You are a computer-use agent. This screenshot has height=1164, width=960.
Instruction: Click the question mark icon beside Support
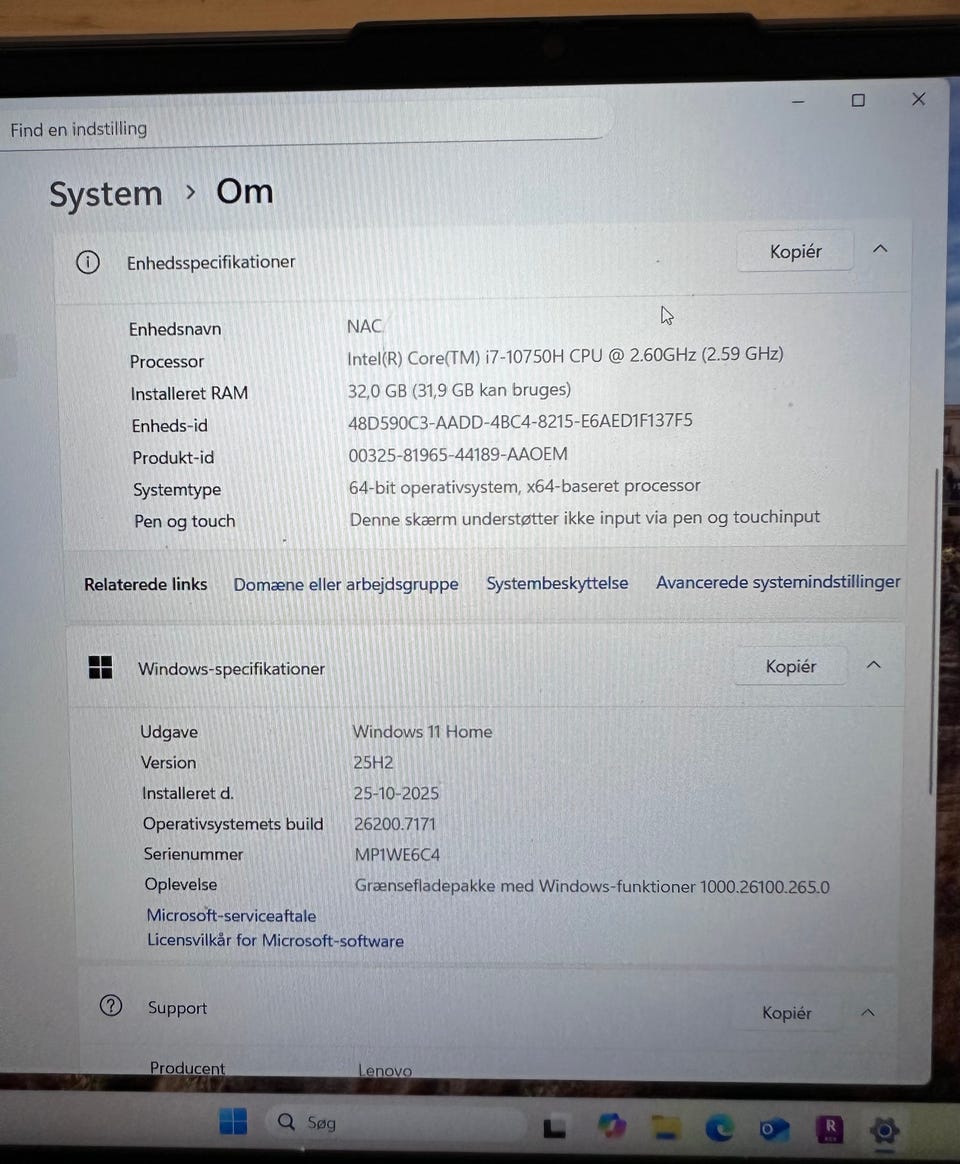[111, 1006]
